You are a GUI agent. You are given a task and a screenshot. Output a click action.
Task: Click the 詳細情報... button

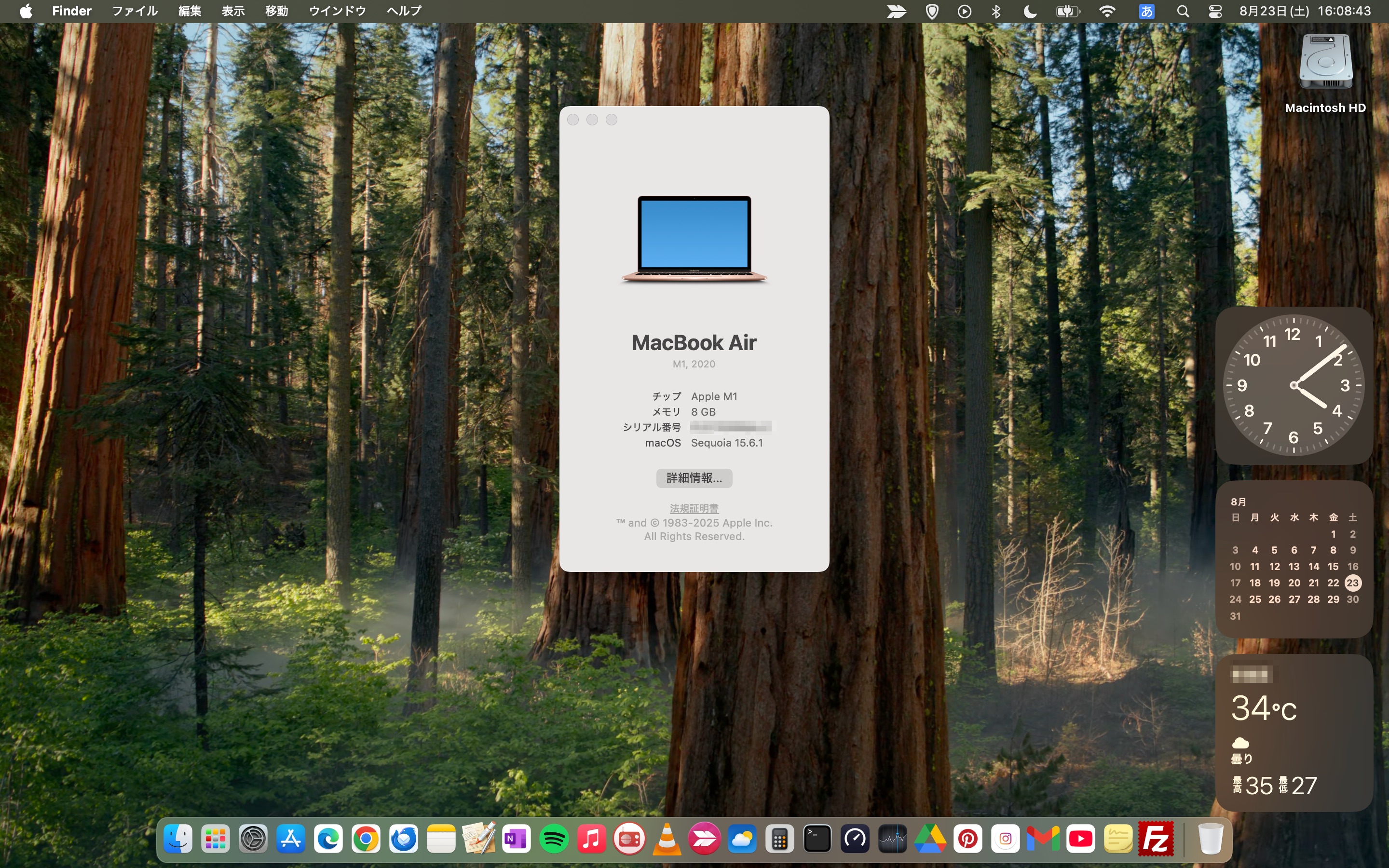694,477
